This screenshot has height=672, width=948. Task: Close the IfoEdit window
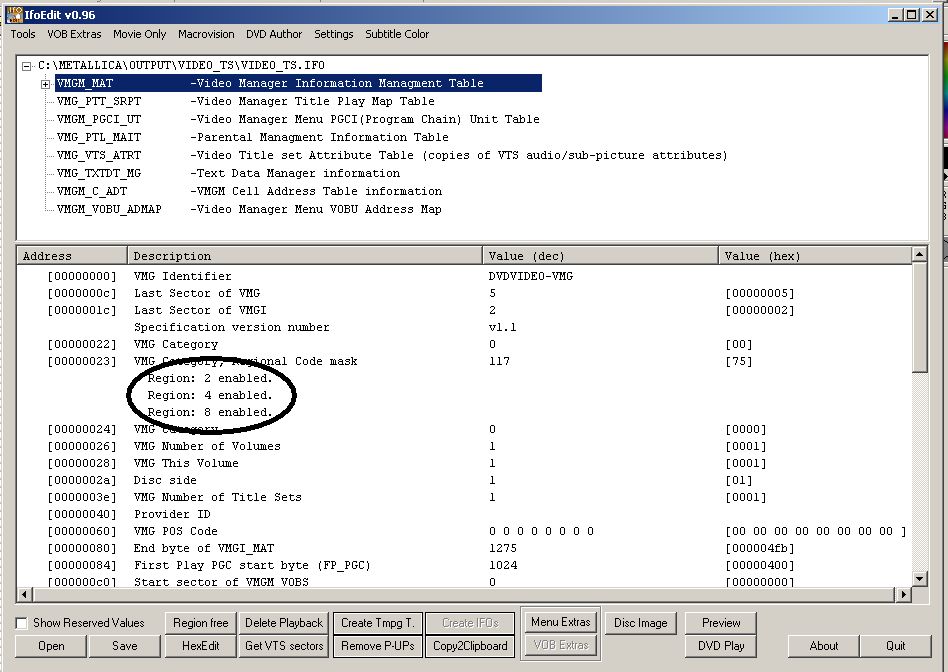tap(930, 15)
